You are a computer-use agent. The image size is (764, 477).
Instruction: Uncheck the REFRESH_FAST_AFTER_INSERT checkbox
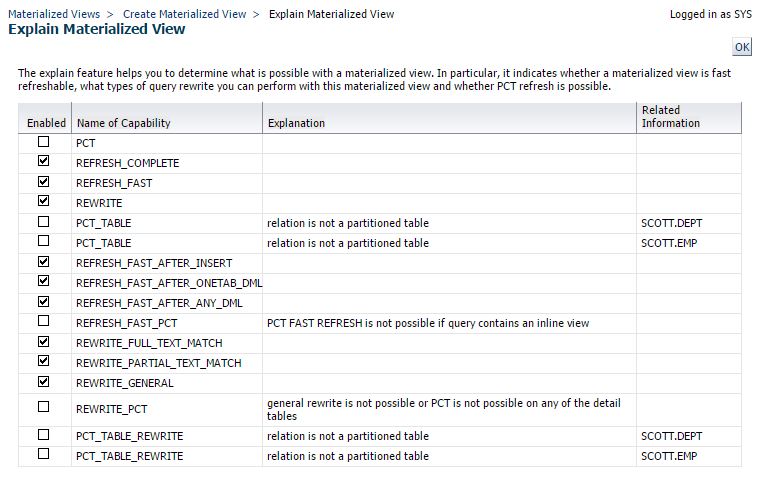tap(43, 262)
